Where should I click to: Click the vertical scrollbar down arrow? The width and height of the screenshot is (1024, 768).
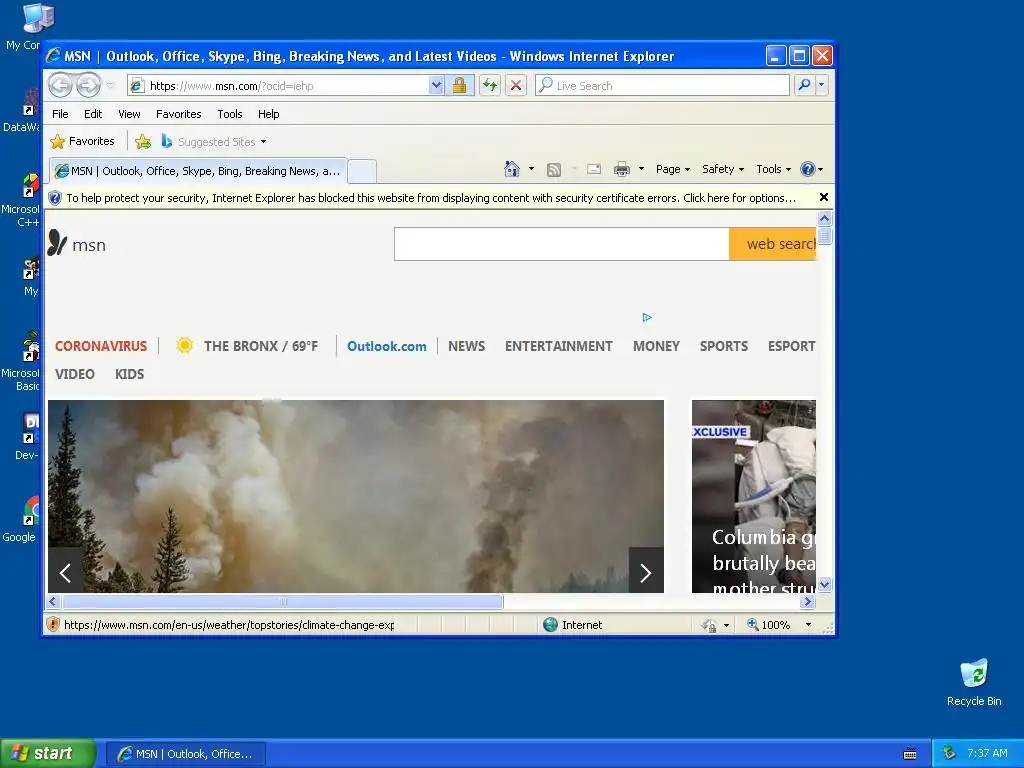click(824, 584)
